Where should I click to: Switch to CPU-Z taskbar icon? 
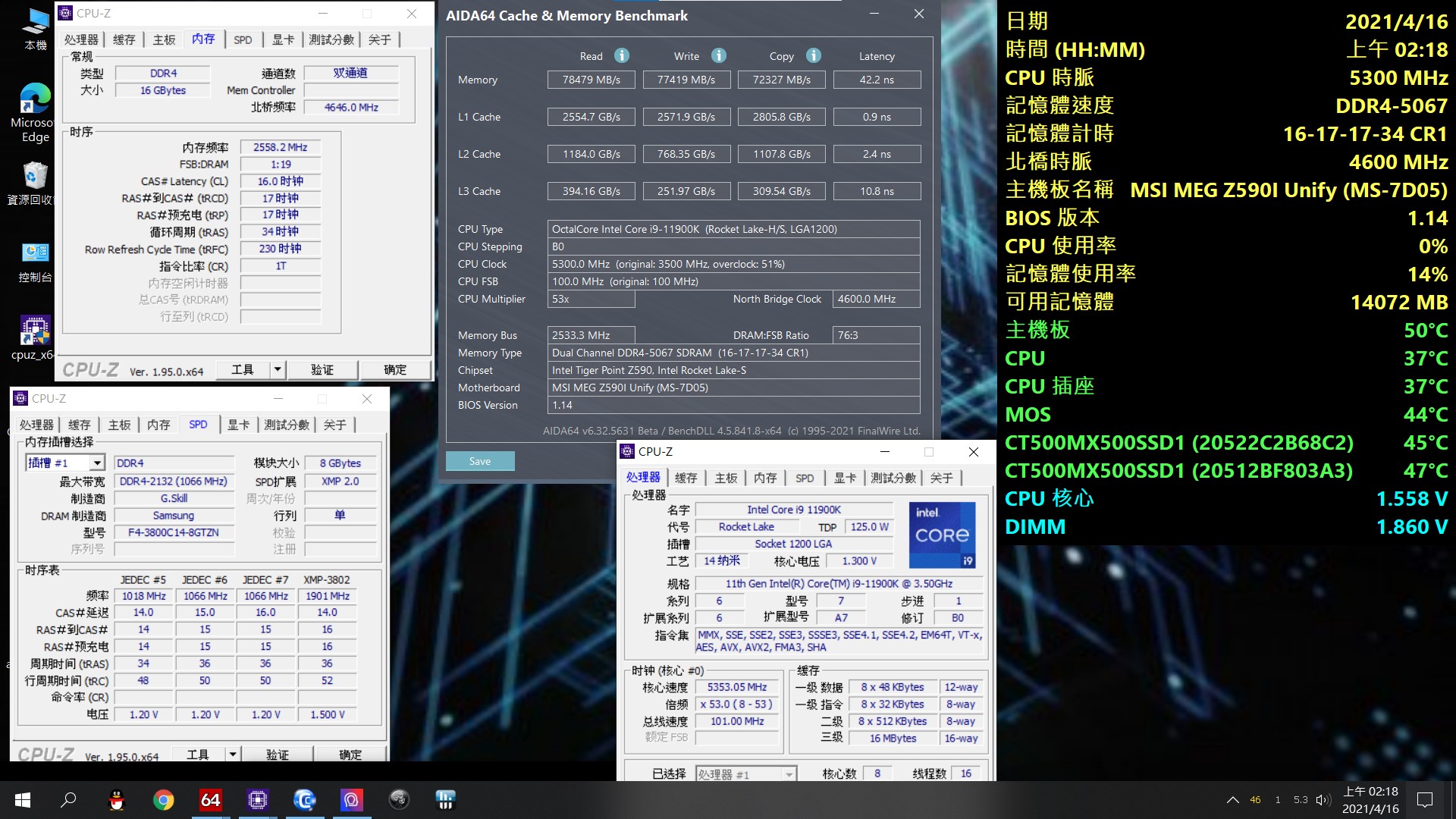[x=257, y=800]
